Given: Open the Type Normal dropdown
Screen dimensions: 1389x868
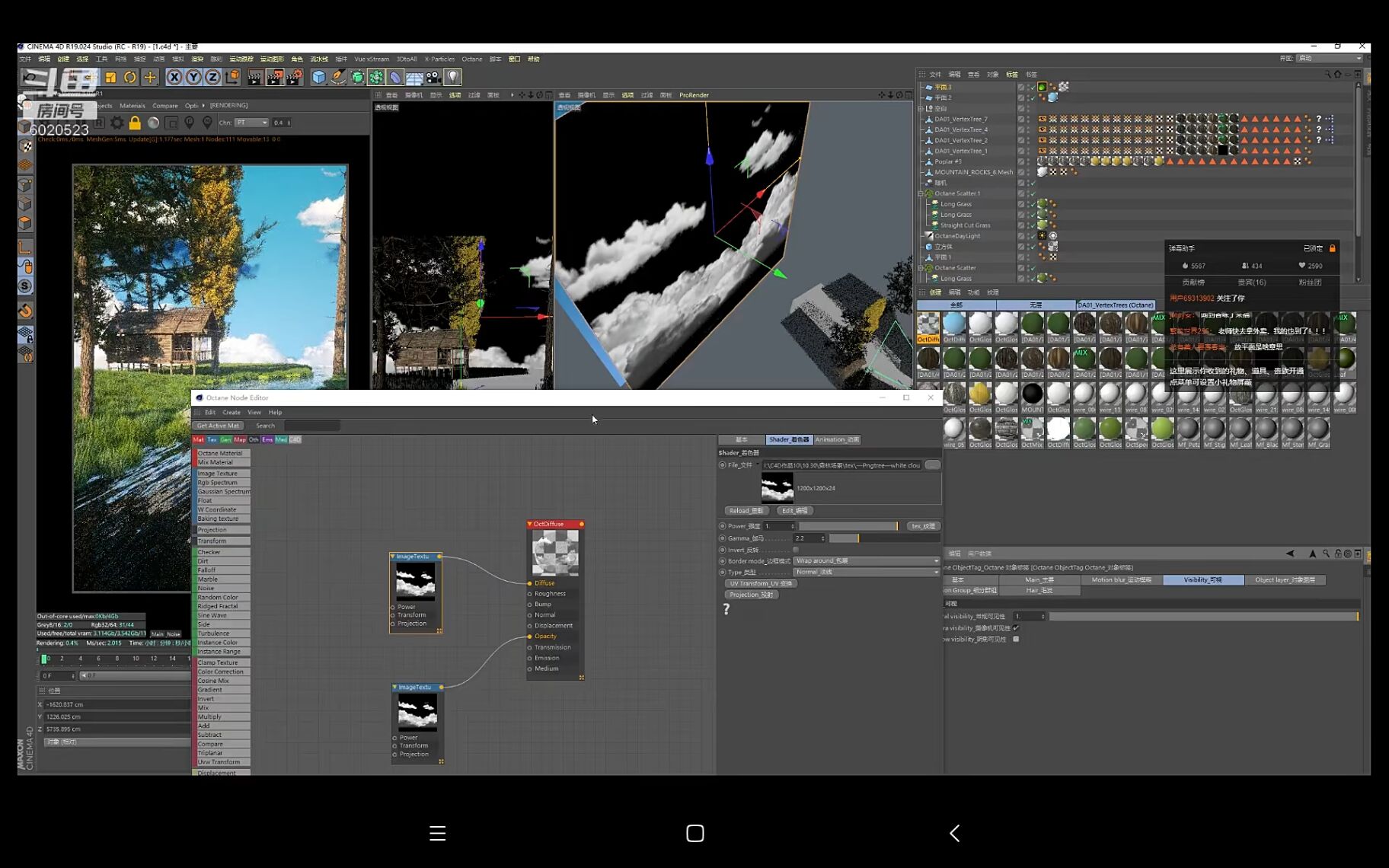Looking at the screenshot, I should pos(866,572).
